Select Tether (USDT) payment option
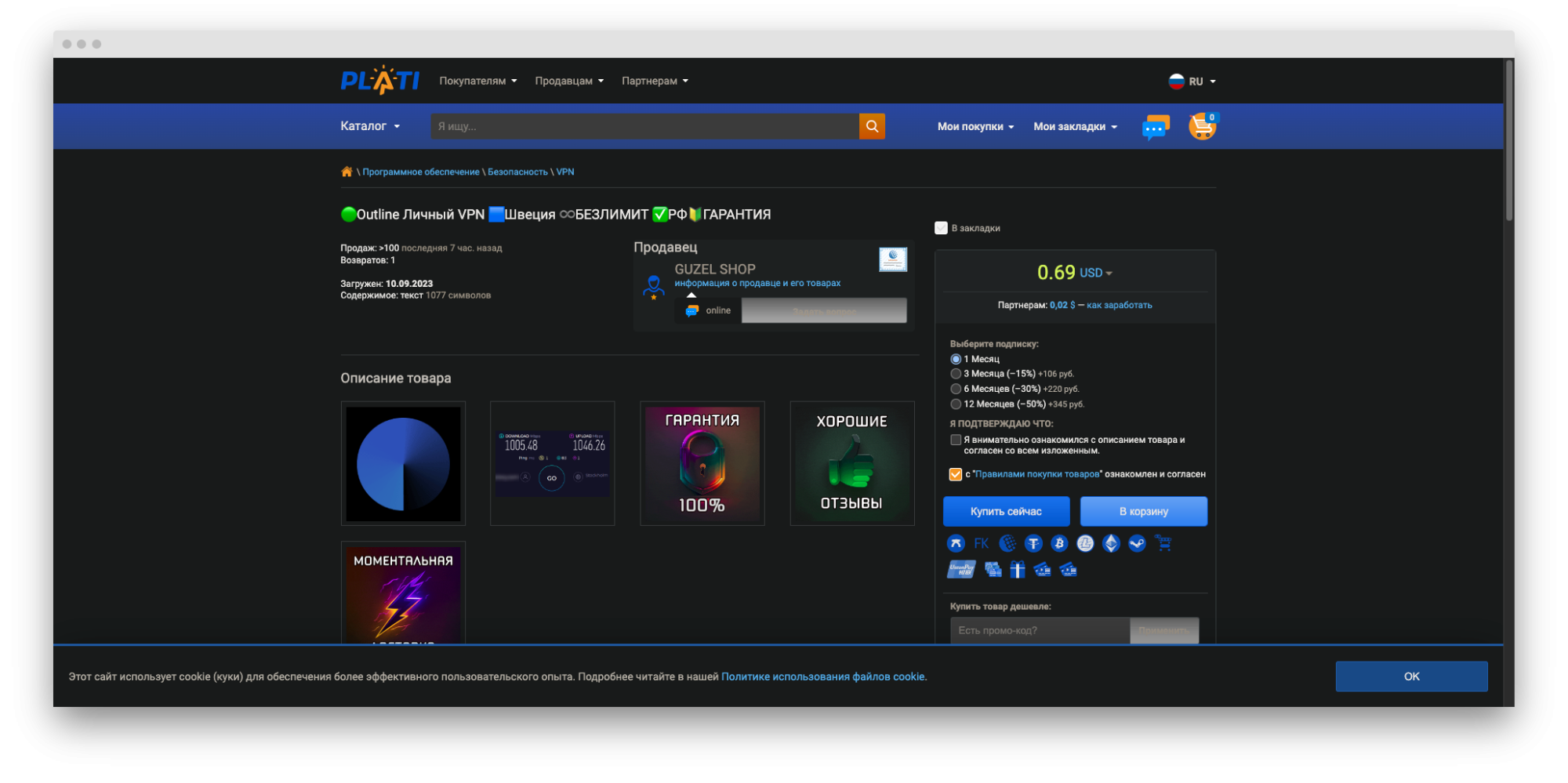The width and height of the screenshot is (1568, 783). (x=1033, y=543)
